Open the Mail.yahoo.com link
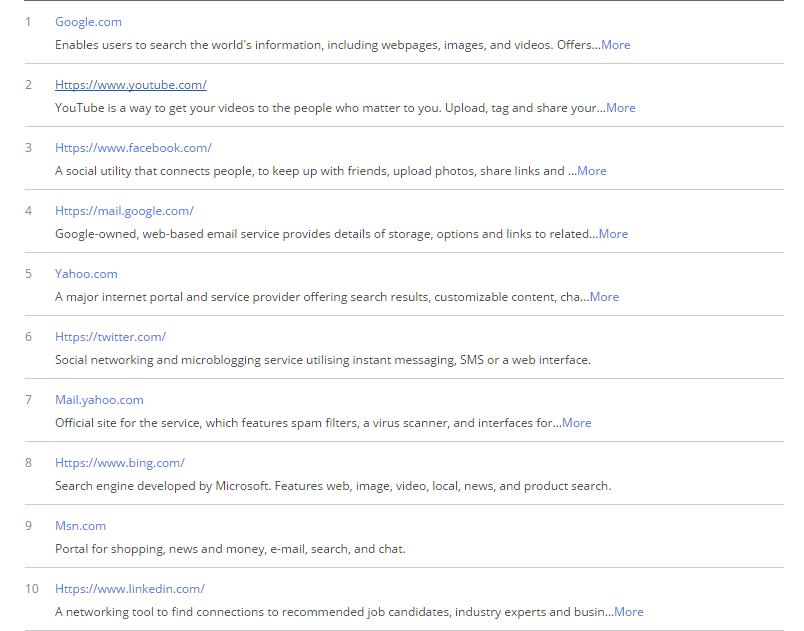 coord(99,400)
